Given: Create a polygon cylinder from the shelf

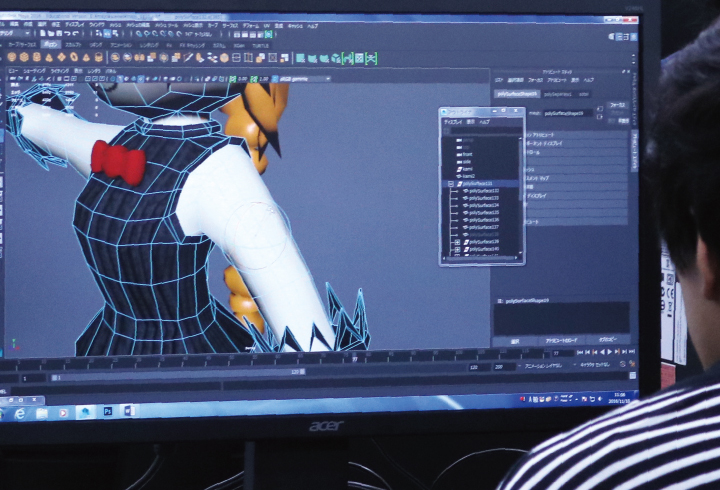Looking at the screenshot, I should pyautogui.click(x=36, y=57).
